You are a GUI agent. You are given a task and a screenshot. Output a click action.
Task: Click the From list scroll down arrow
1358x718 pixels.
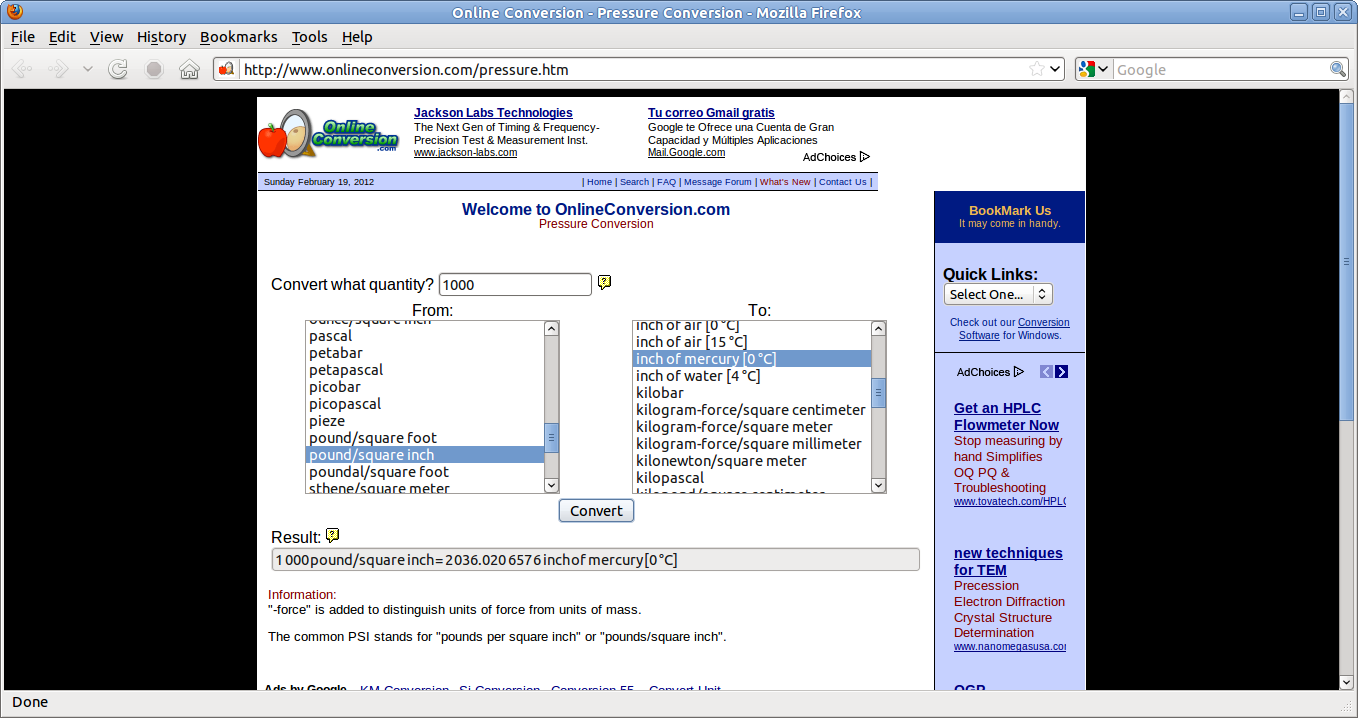click(551, 485)
